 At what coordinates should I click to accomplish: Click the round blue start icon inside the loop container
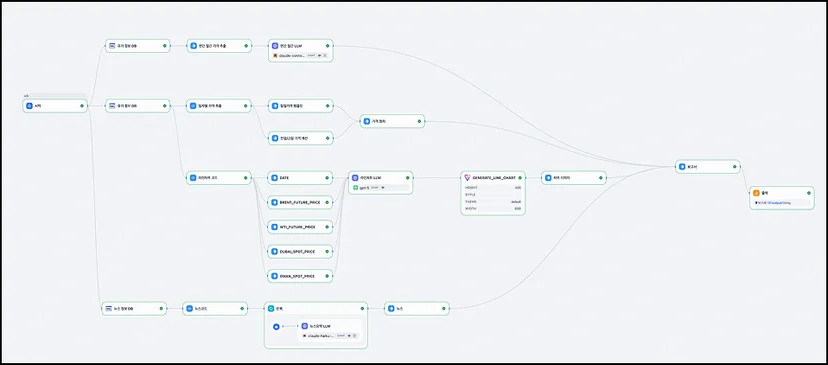(276, 327)
